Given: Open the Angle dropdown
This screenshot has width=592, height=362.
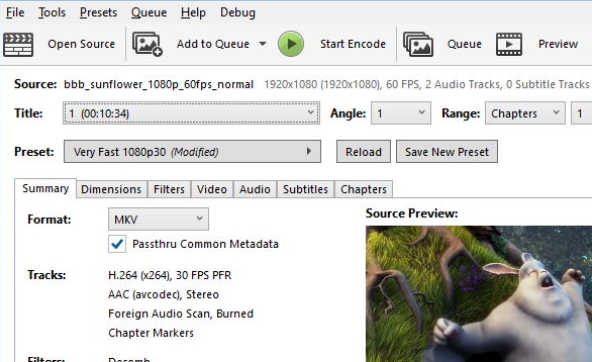Looking at the screenshot, I should click(x=401, y=113).
